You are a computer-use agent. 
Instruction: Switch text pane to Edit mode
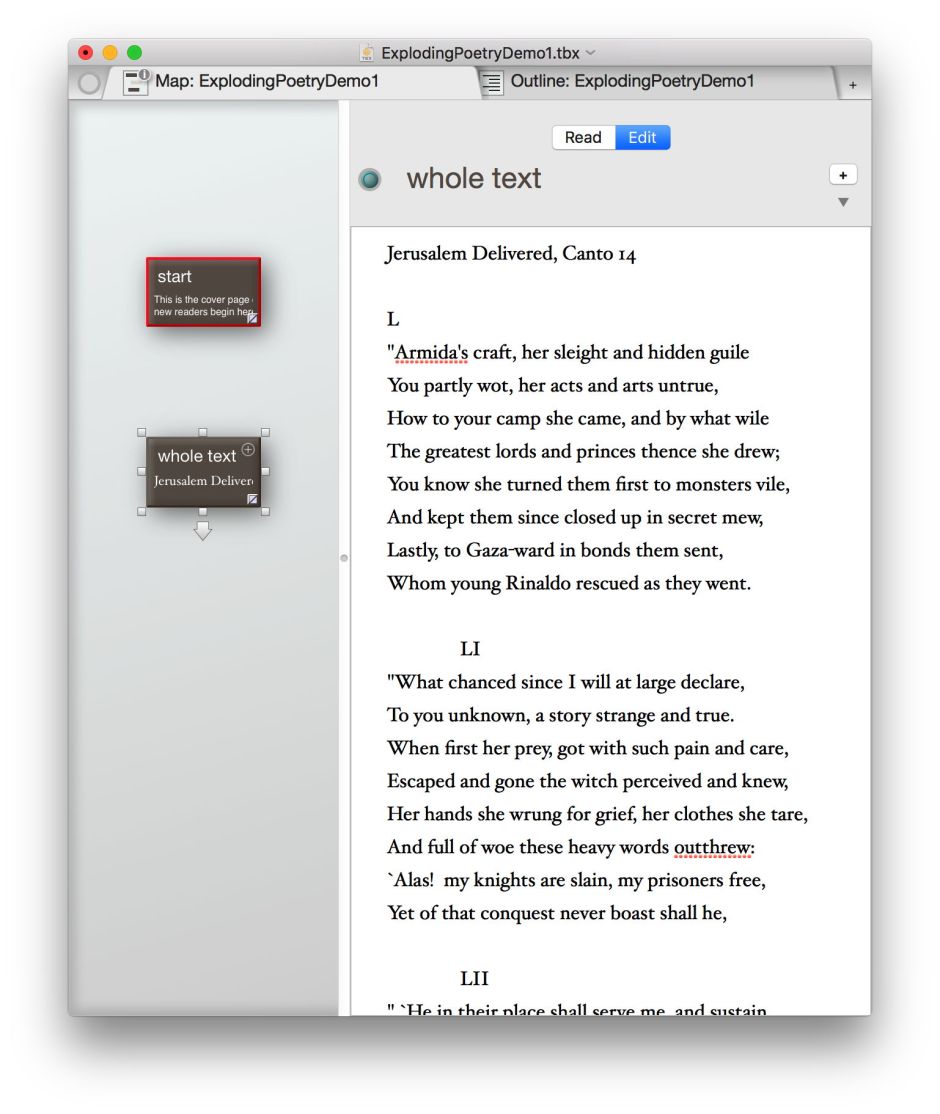click(x=642, y=138)
